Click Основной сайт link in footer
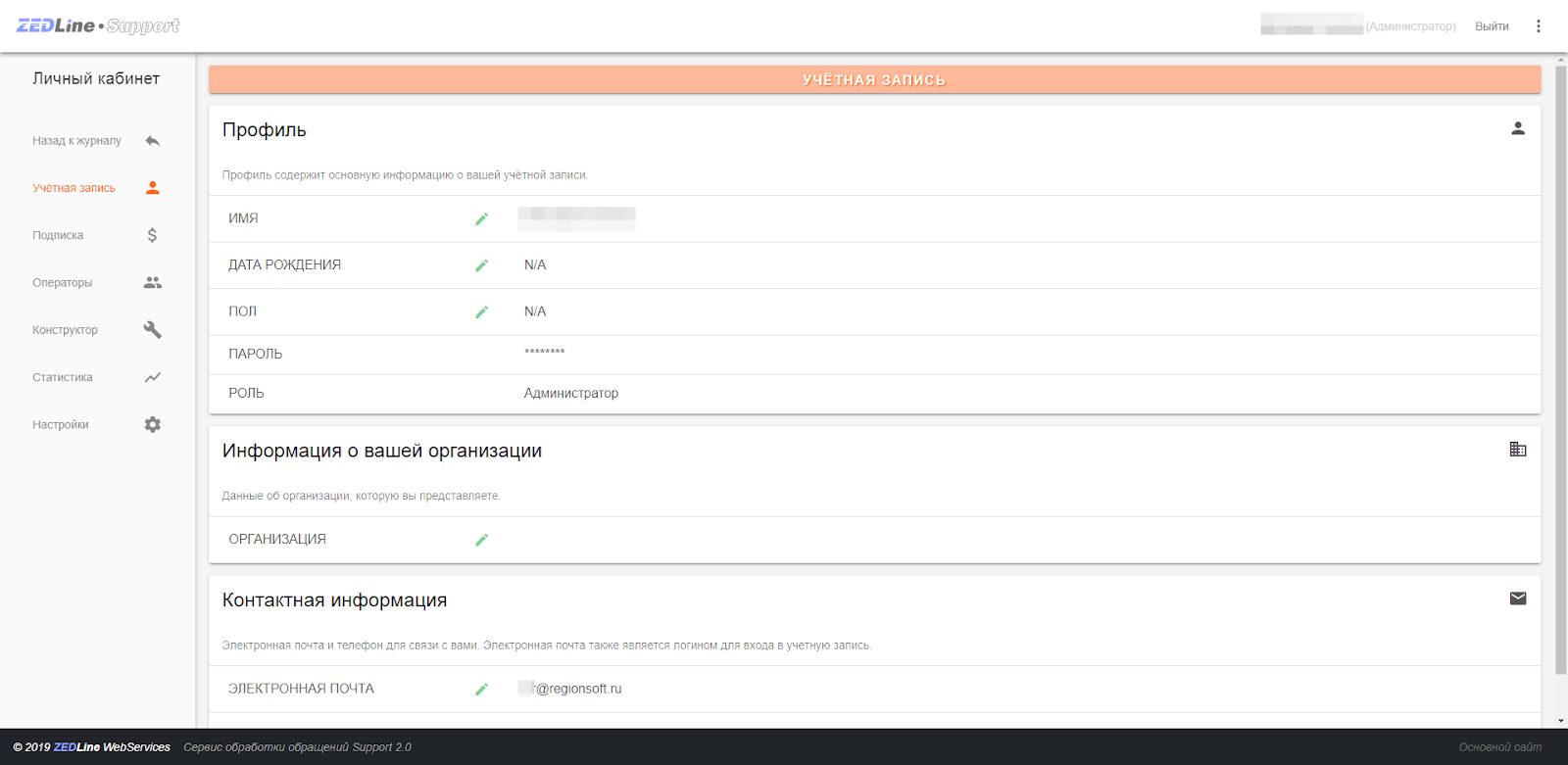The height and width of the screenshot is (765, 1568). click(1499, 747)
